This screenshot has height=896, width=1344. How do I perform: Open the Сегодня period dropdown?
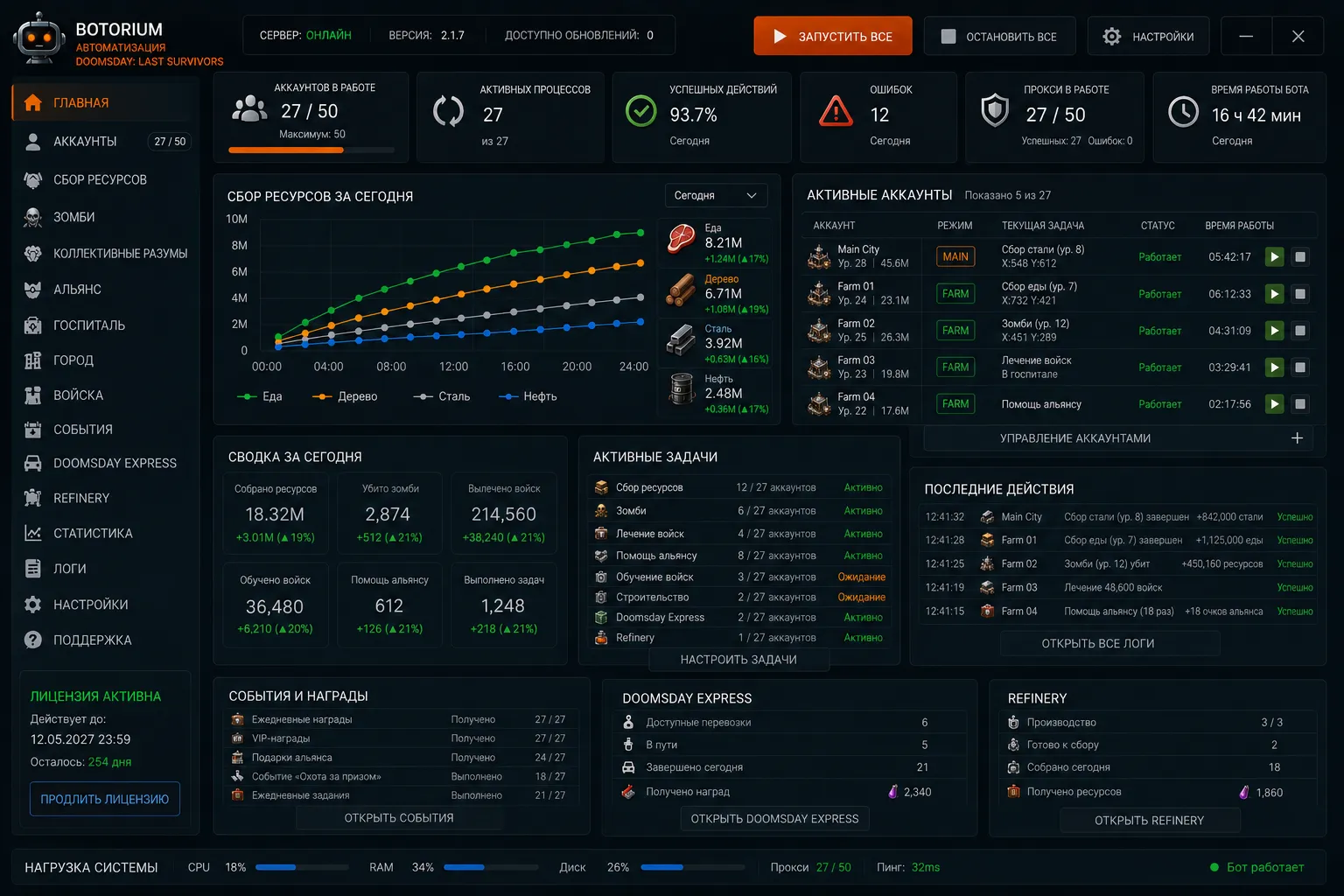[x=716, y=195]
